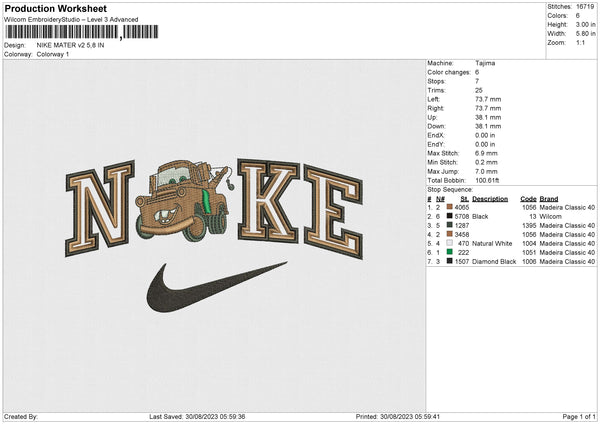600x424 pixels.
Task: Select the Down label in machine info
Action: pos(436,126)
